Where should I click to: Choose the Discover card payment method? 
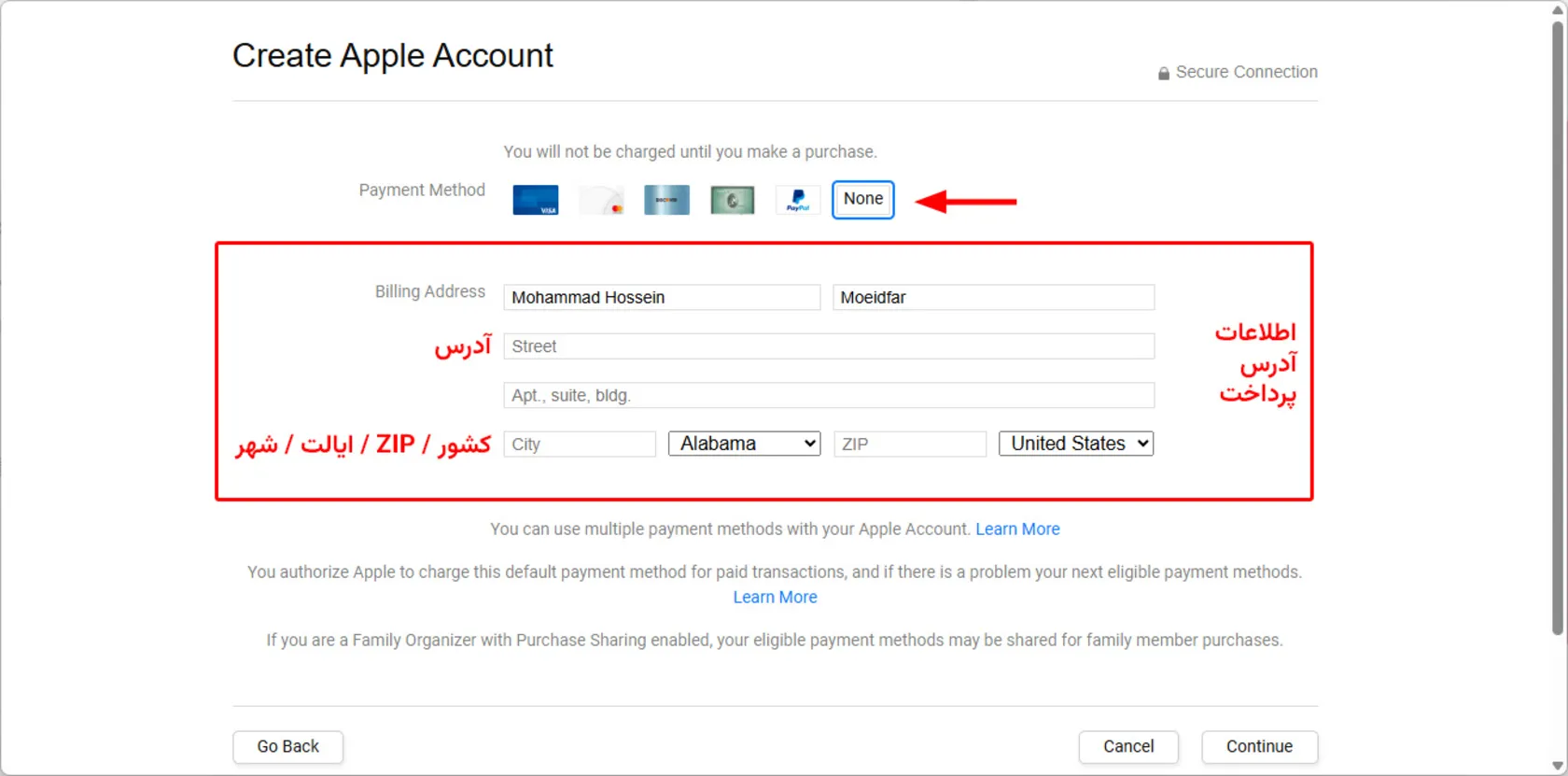pos(666,200)
